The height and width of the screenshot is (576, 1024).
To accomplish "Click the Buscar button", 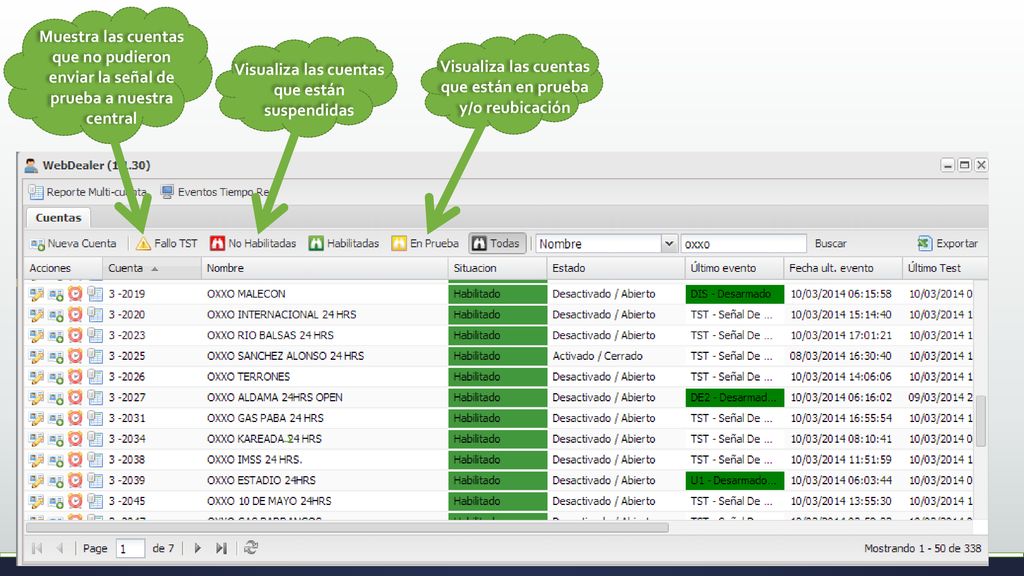I will (831, 244).
